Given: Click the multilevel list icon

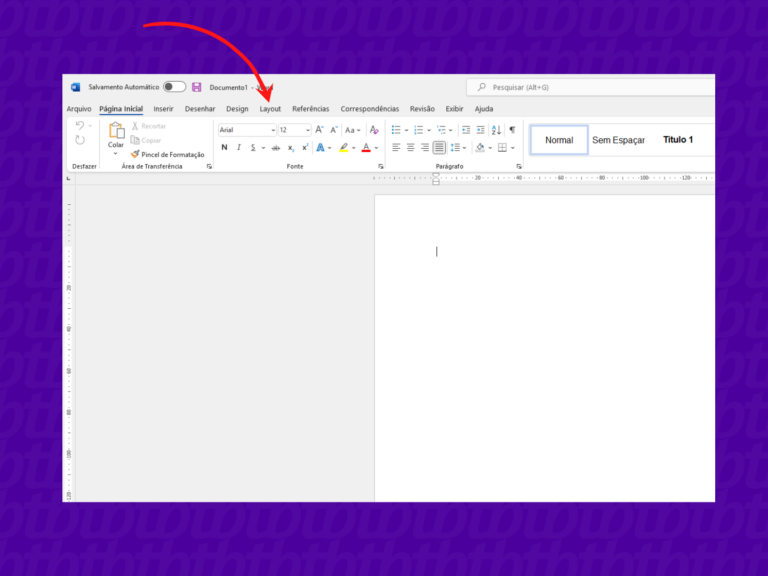Looking at the screenshot, I should click(x=441, y=130).
